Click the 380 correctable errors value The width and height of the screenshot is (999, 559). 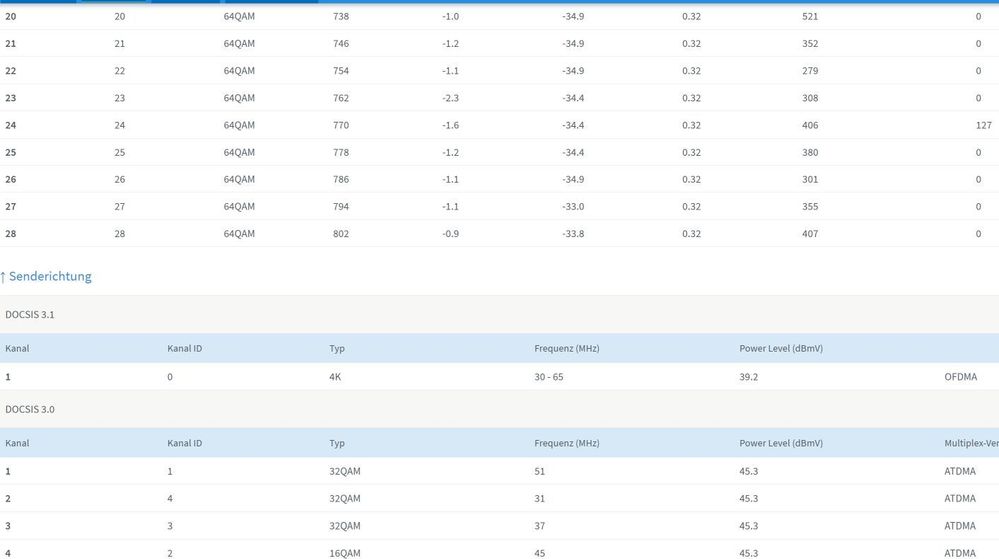pyautogui.click(x=810, y=152)
